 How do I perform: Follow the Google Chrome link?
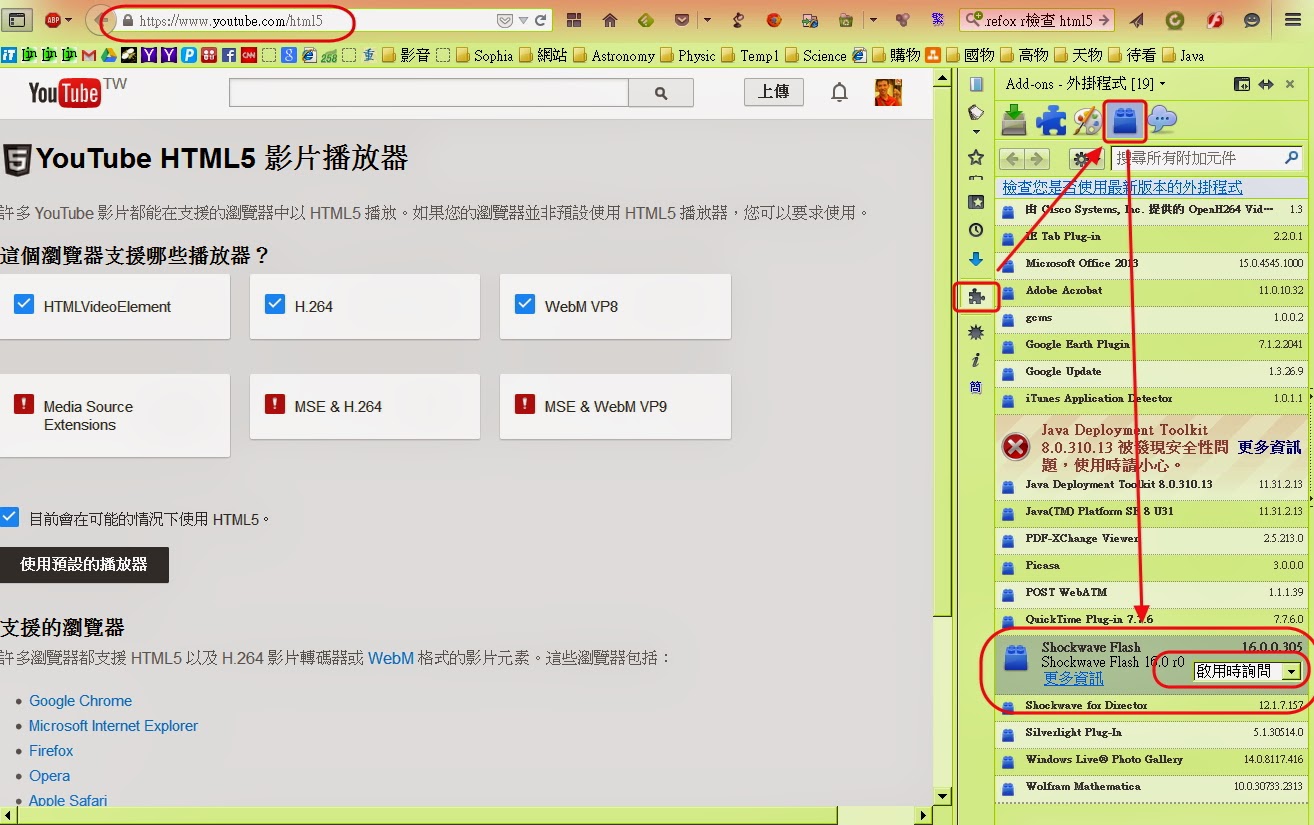[80, 701]
